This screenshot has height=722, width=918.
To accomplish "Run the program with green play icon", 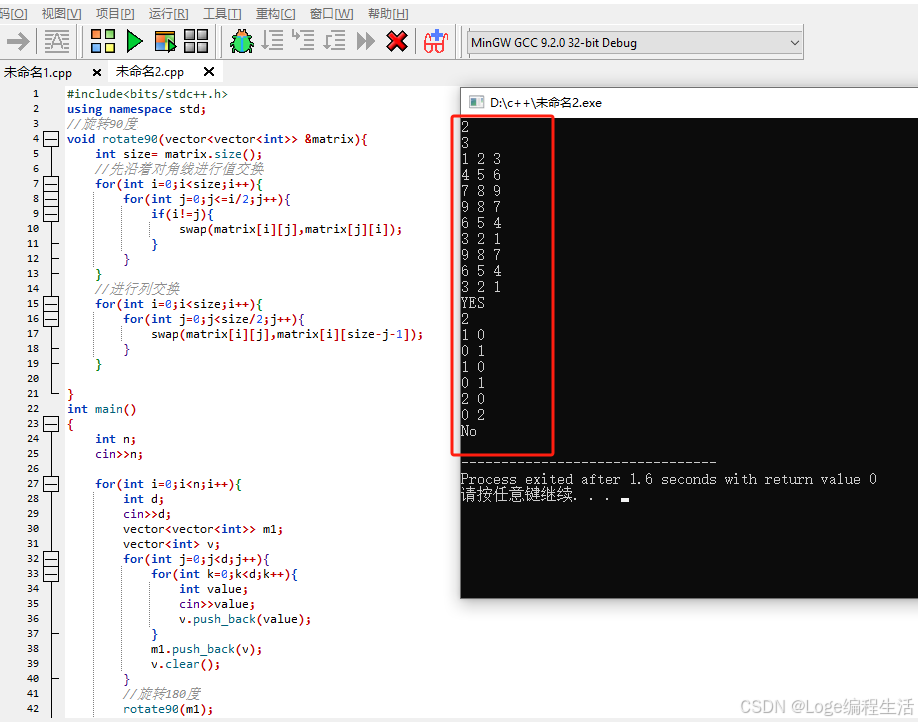I will (x=134, y=42).
